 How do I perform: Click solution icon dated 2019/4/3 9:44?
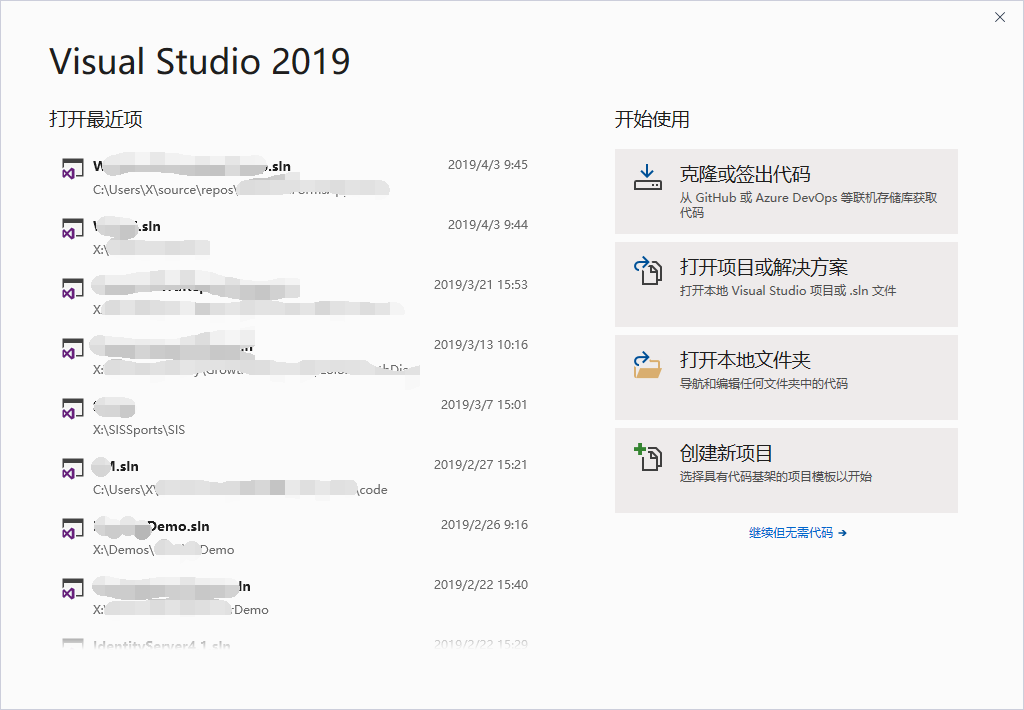point(72,228)
